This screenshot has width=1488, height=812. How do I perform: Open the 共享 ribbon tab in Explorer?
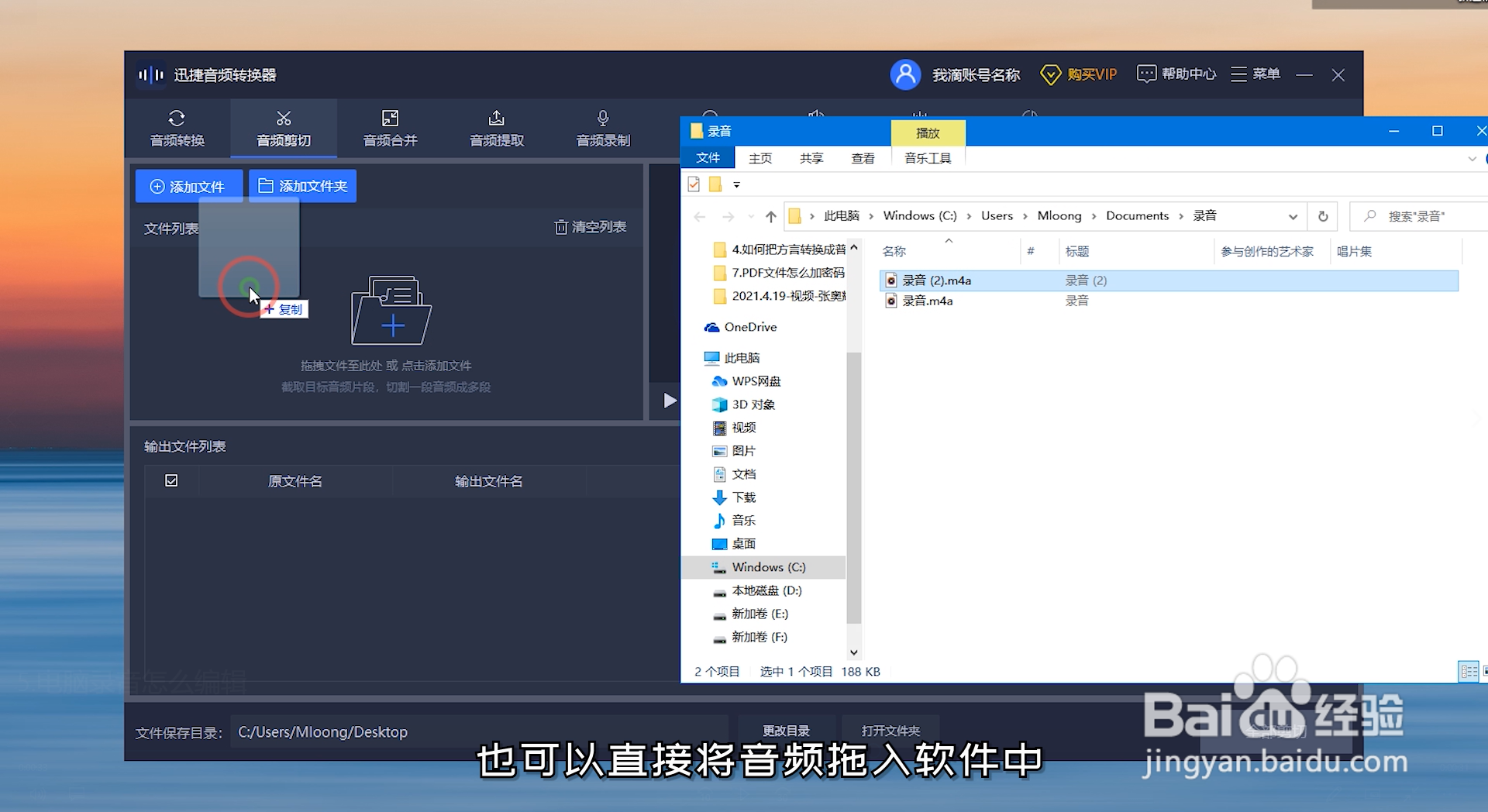pyautogui.click(x=811, y=158)
